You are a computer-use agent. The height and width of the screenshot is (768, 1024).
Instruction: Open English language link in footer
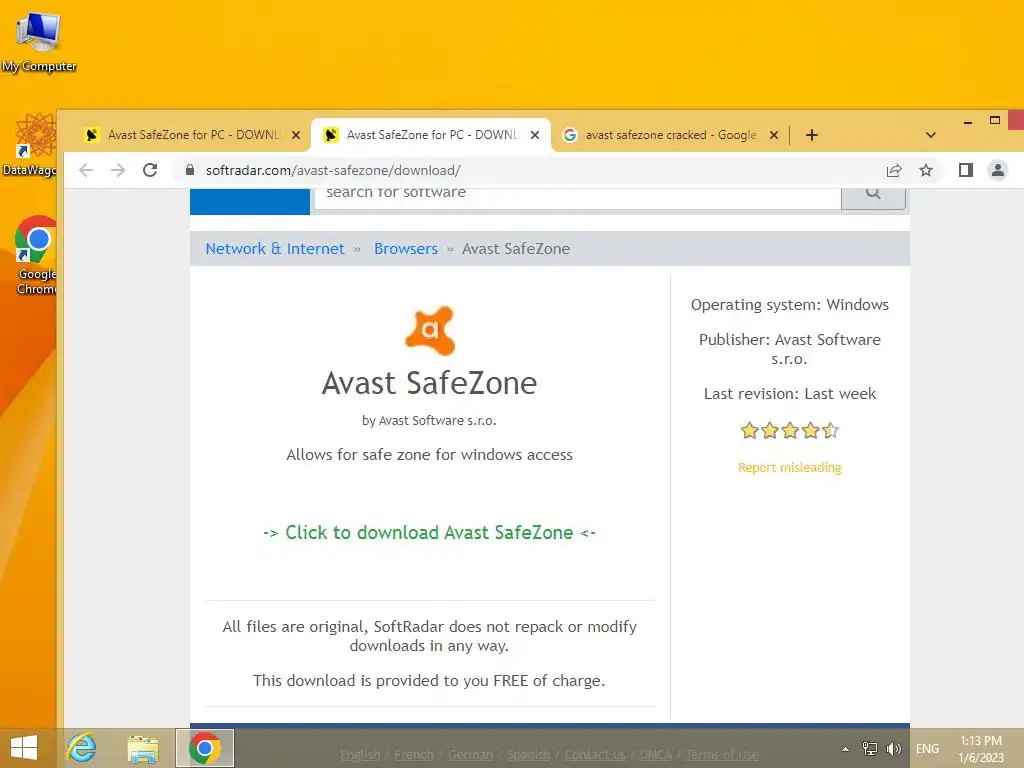360,755
